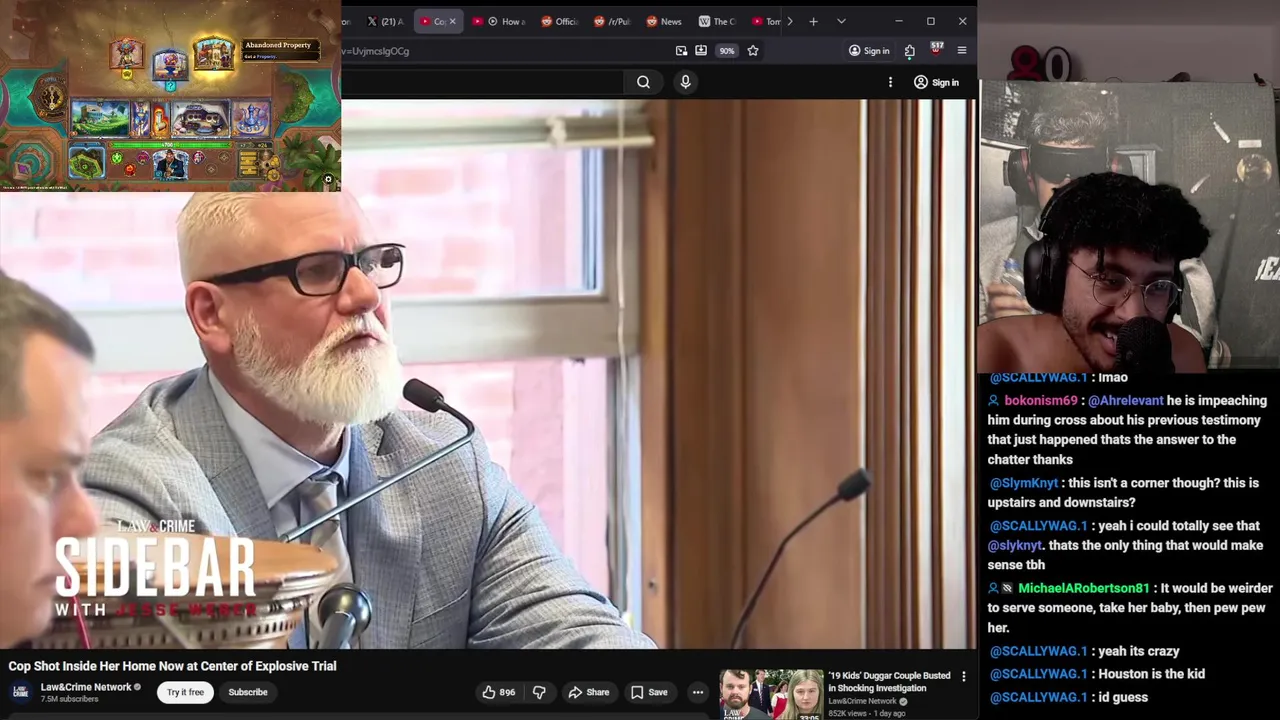1280x720 pixels.
Task: Click the main video player area
Action: (x=487, y=374)
